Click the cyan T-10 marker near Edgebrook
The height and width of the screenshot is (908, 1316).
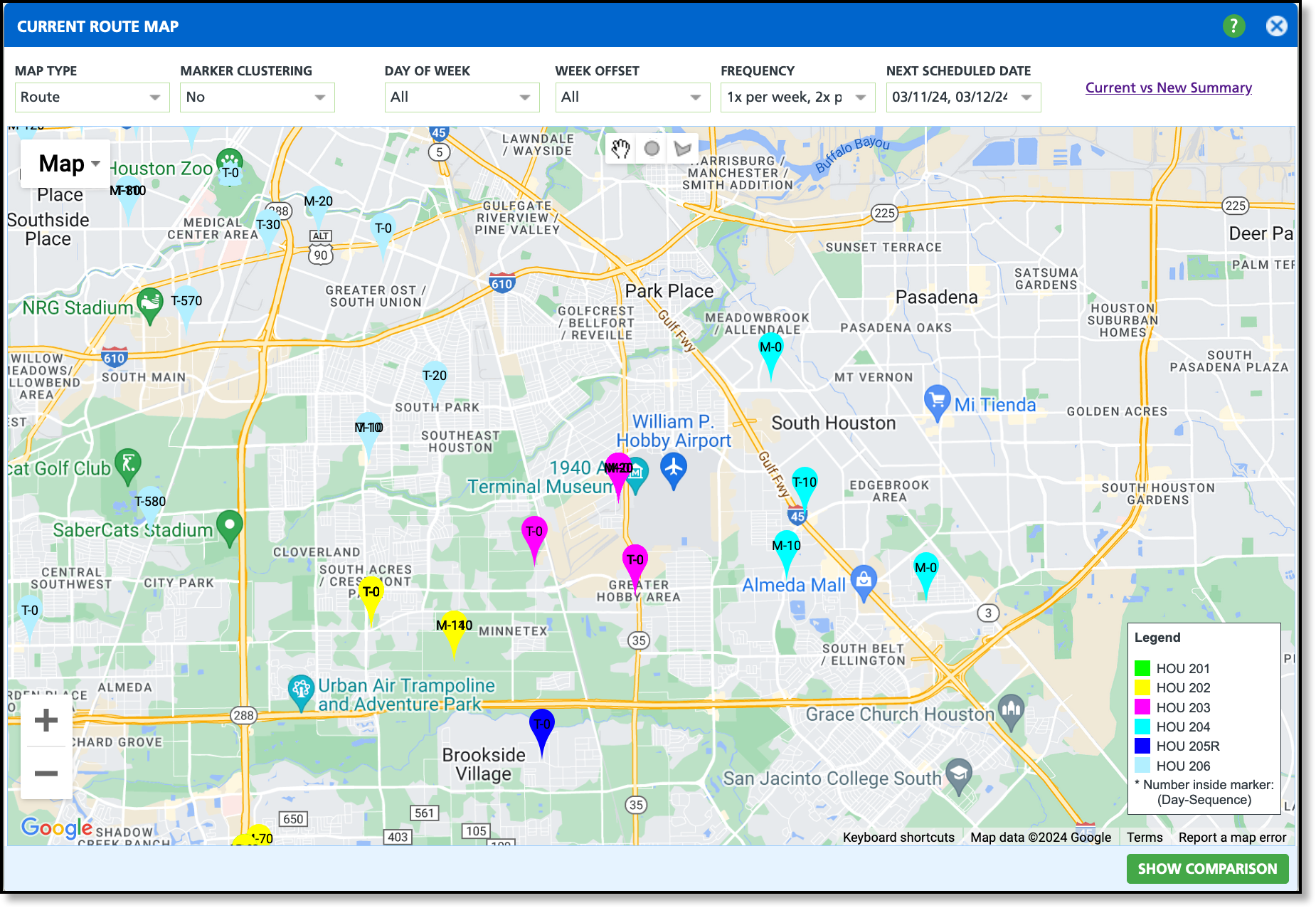click(805, 490)
